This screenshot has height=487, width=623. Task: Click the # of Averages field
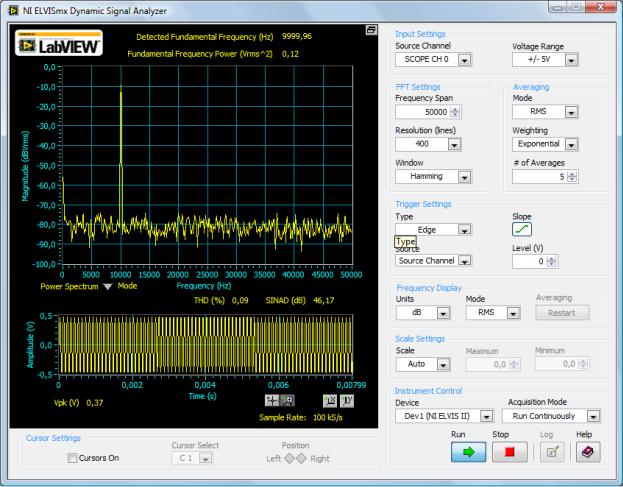point(539,177)
